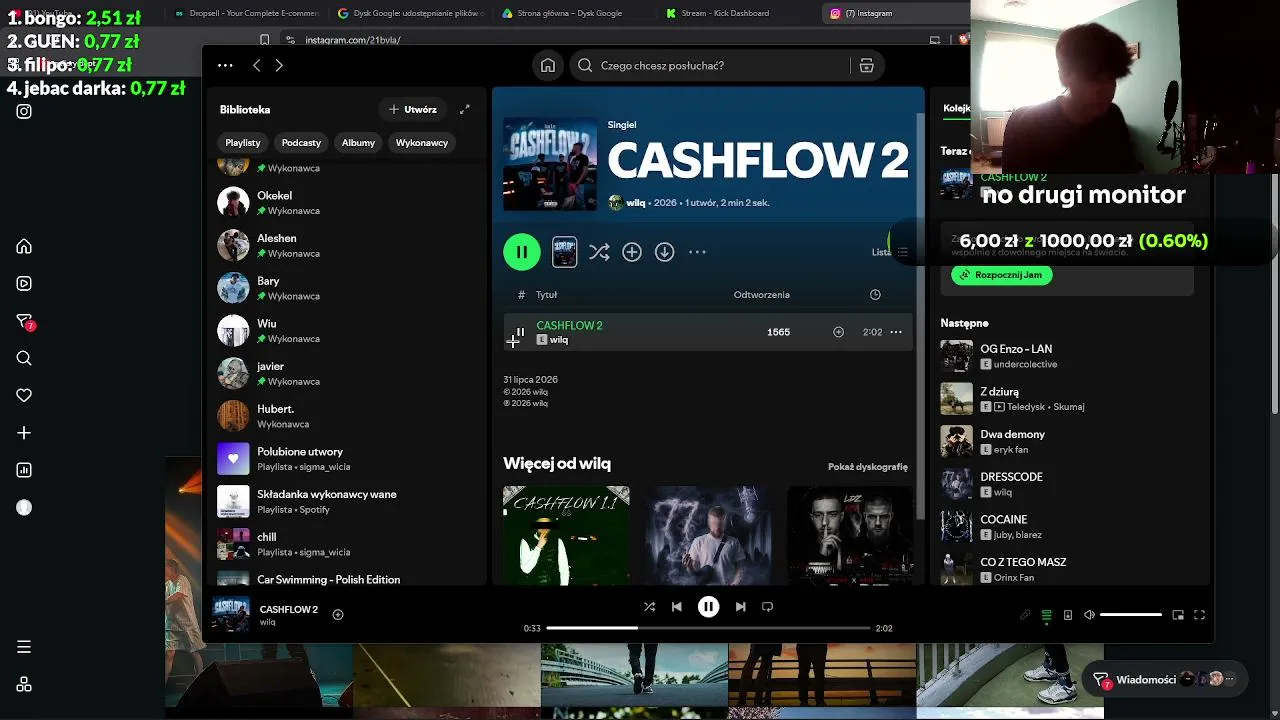
Task: Toggle the queue panel icon in player bar
Action: point(1046,615)
